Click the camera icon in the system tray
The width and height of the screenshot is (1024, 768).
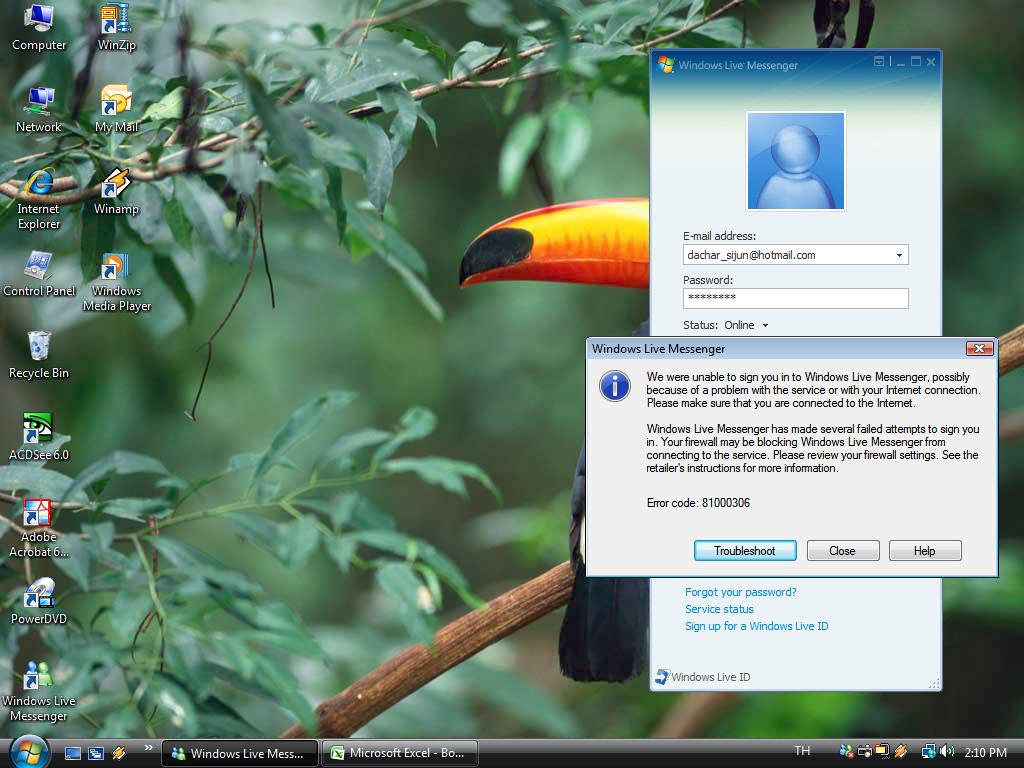(x=865, y=752)
